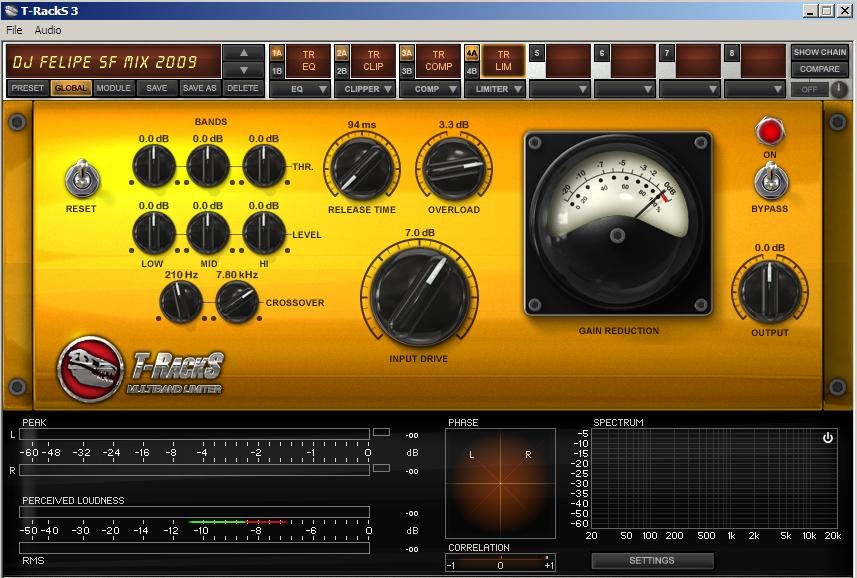Toggle the spectrum analyzer power button
Screen dimensions: 857x578
(829, 436)
